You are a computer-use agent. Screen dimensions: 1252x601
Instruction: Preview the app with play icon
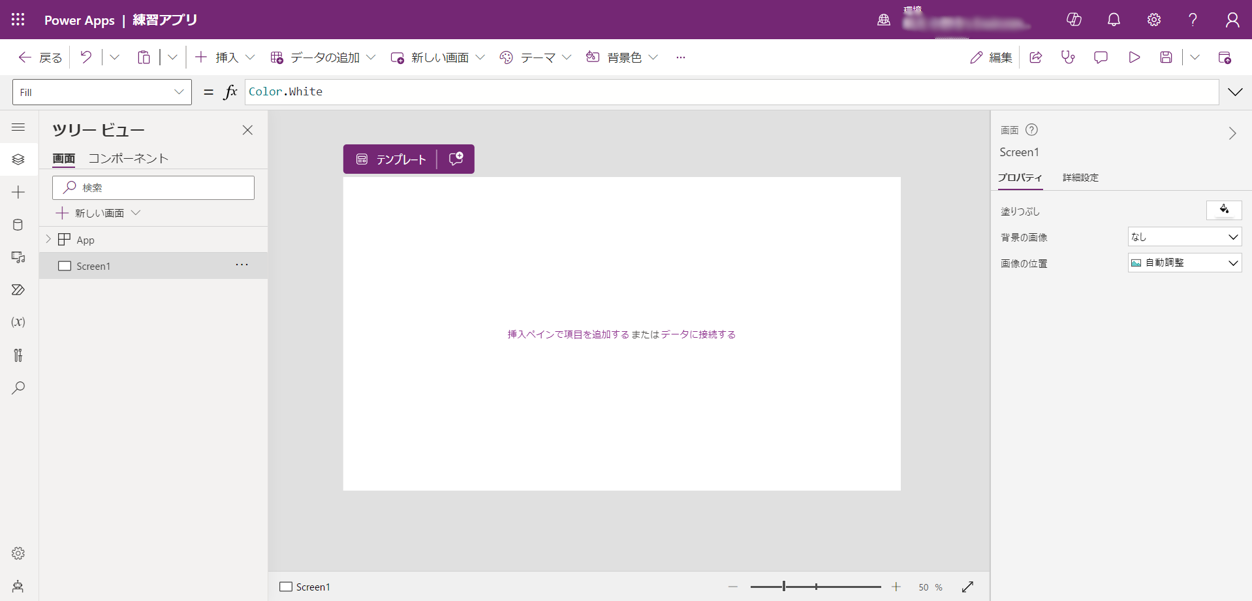(x=1134, y=58)
